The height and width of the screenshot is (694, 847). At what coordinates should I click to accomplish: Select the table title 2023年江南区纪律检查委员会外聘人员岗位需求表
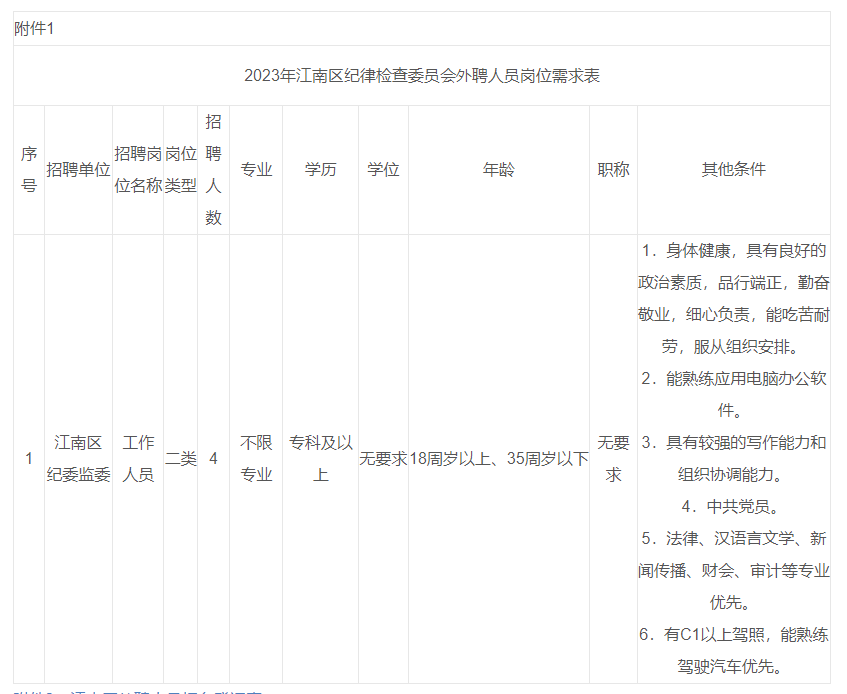tap(421, 76)
